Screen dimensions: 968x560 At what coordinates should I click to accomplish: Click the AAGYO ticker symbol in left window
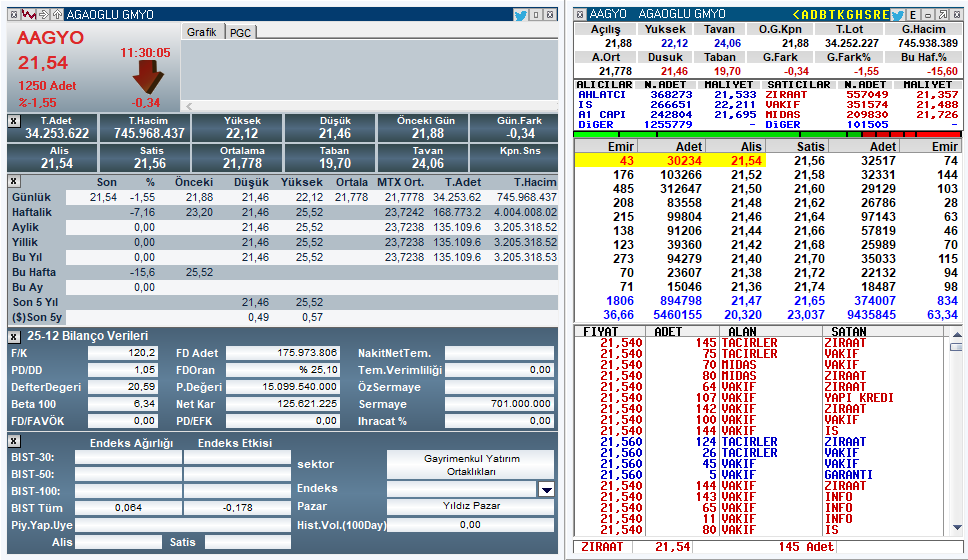tap(50, 38)
